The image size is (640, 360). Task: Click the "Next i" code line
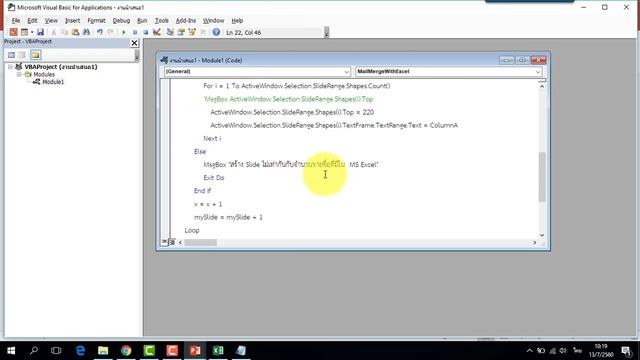click(x=212, y=138)
